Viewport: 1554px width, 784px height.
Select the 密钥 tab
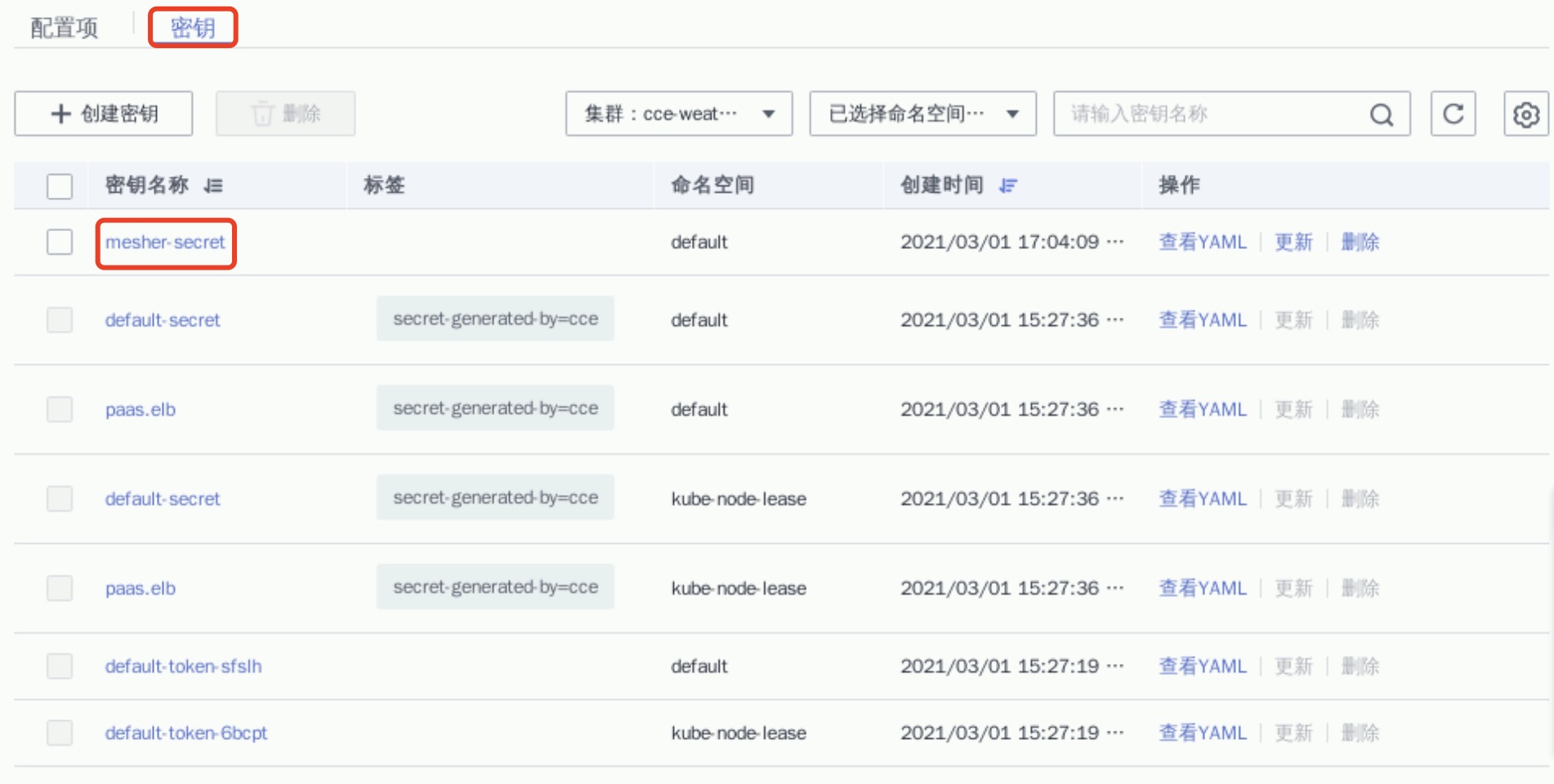193,28
